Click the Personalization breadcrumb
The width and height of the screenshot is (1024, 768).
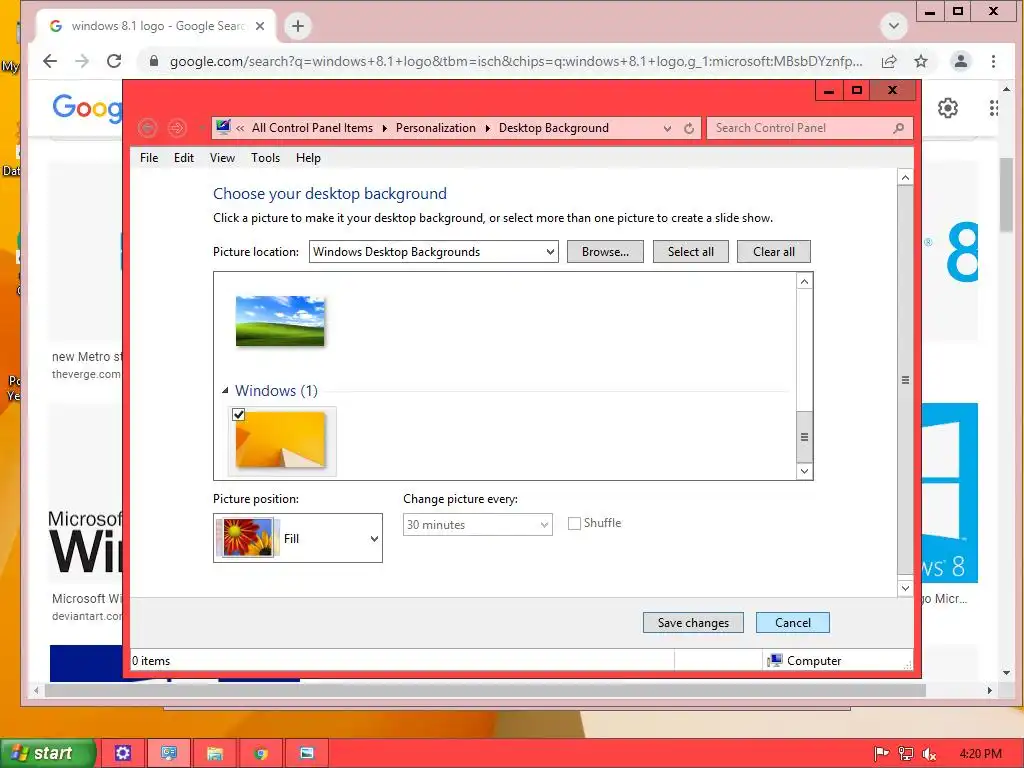(x=436, y=128)
